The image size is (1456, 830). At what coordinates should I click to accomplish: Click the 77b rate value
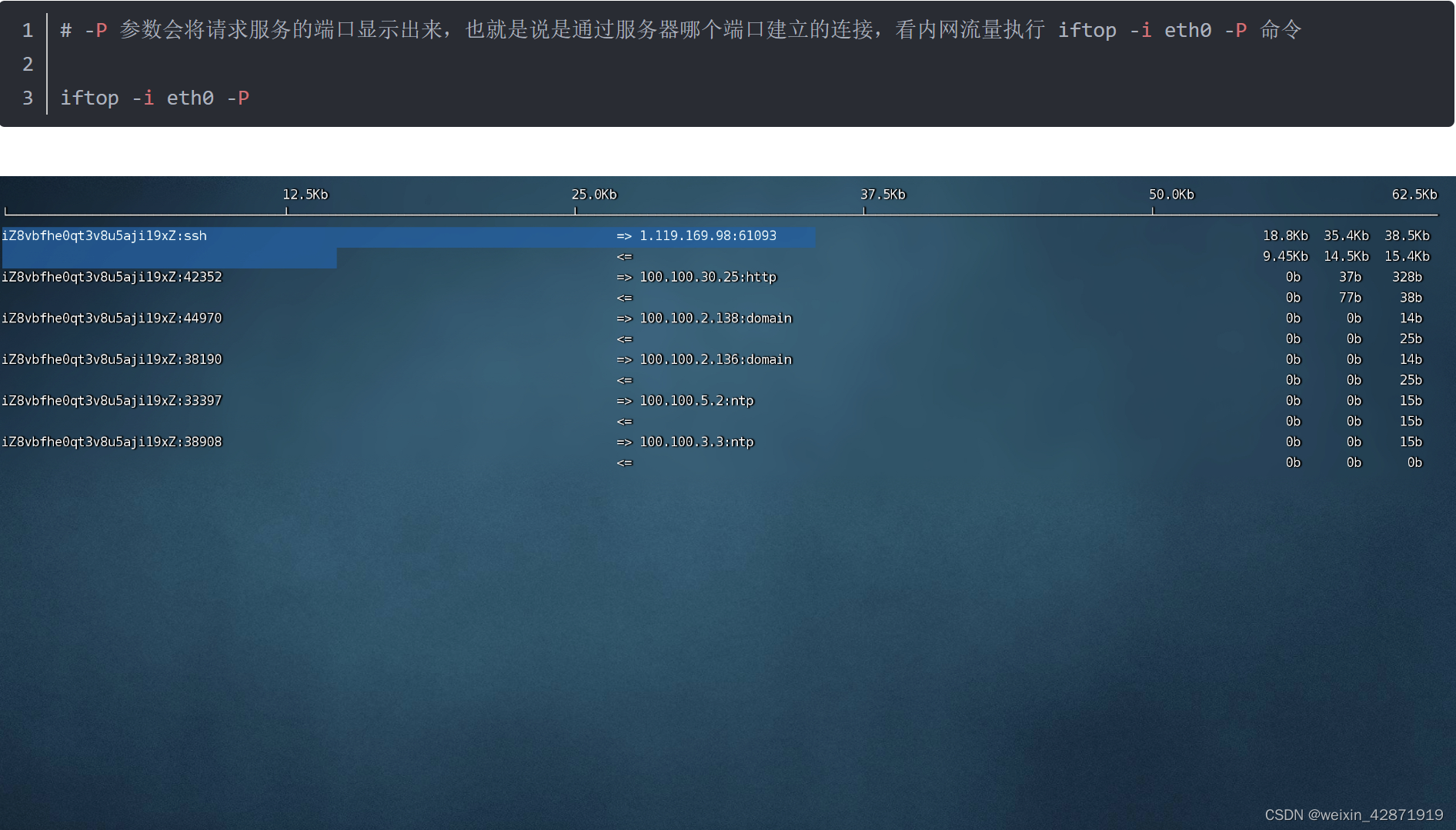1350,298
